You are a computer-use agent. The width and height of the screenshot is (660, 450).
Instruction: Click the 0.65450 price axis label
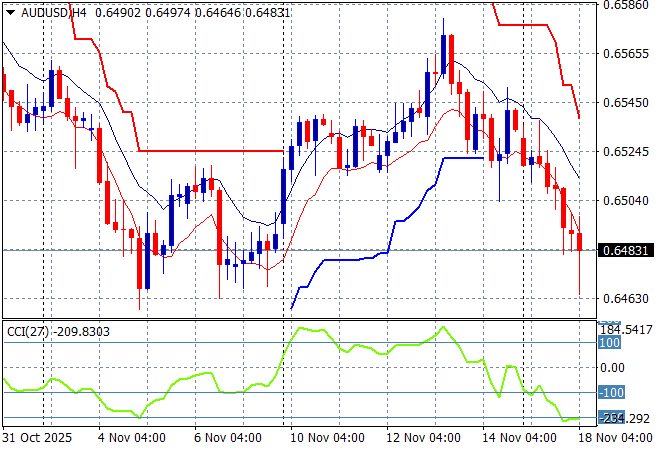tap(625, 103)
